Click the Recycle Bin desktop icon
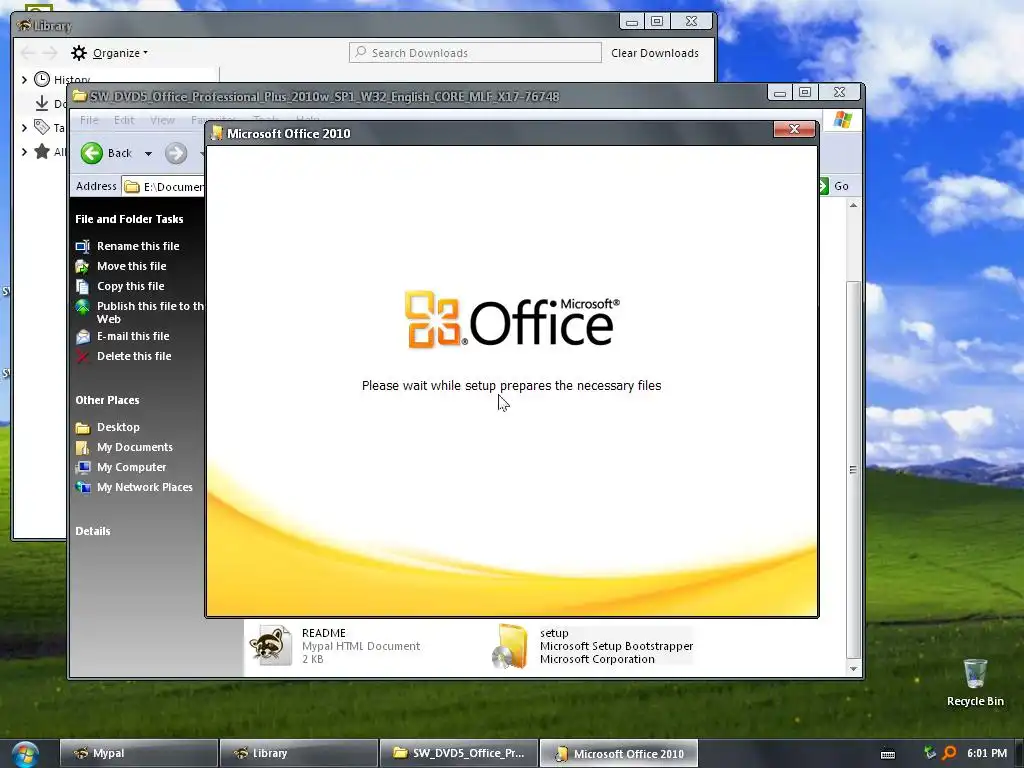The height and width of the screenshot is (768, 1024). (x=975, y=673)
